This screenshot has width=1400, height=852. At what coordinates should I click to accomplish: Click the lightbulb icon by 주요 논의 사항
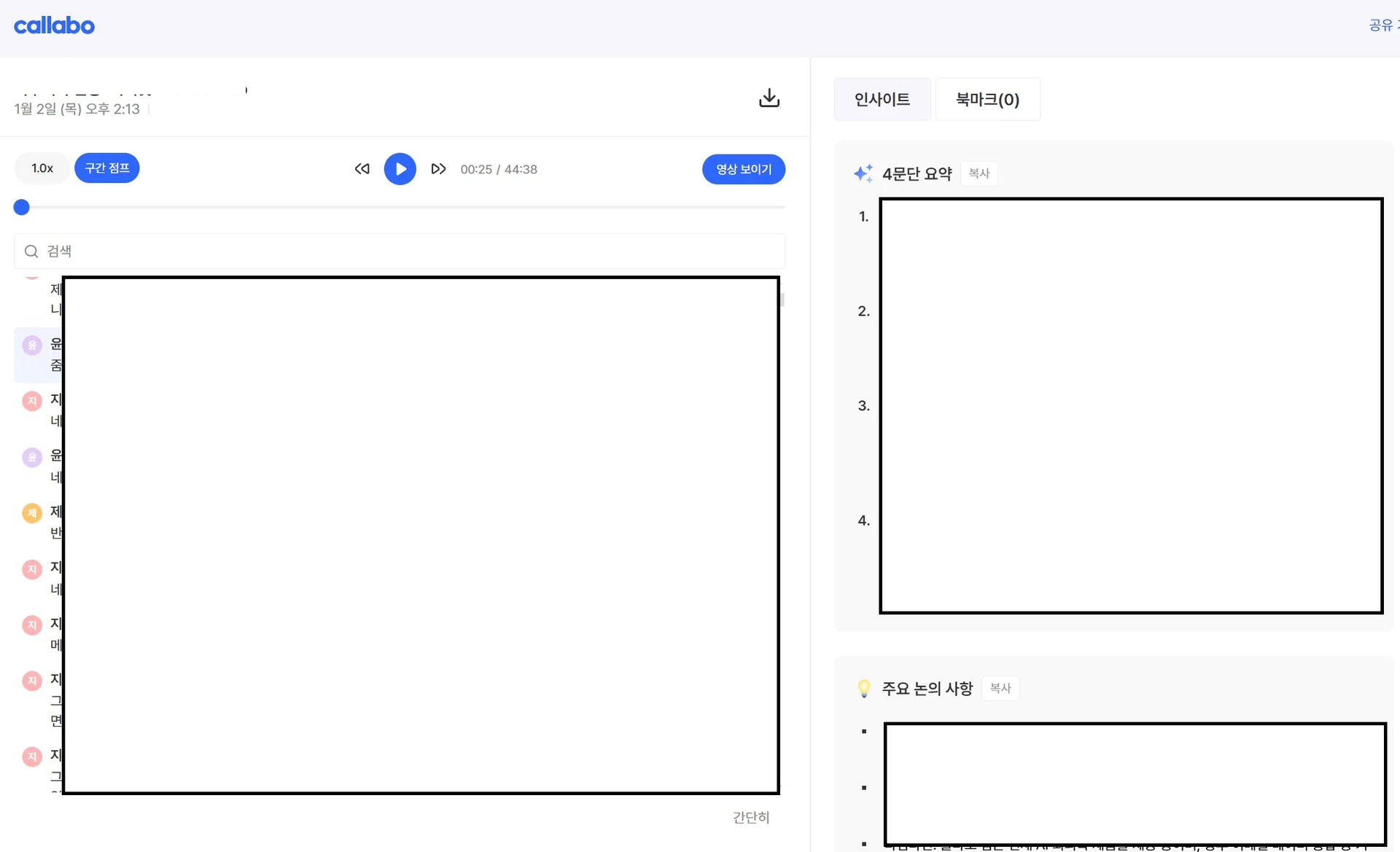click(863, 689)
